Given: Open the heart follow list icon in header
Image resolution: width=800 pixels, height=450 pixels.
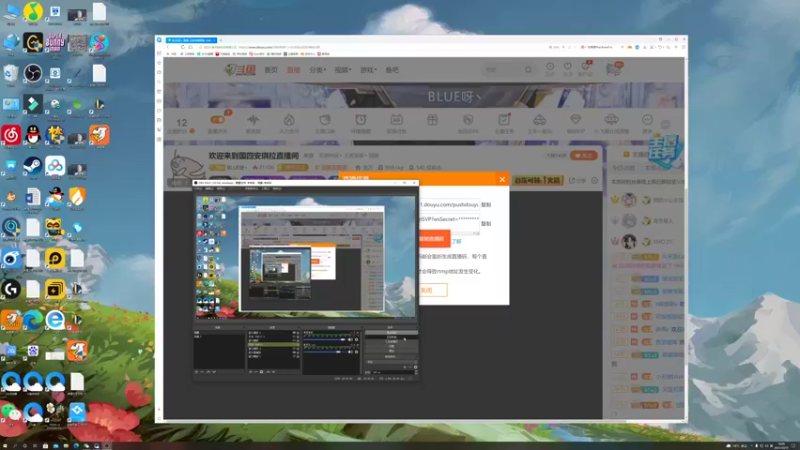Looking at the screenshot, I should click(567, 66).
